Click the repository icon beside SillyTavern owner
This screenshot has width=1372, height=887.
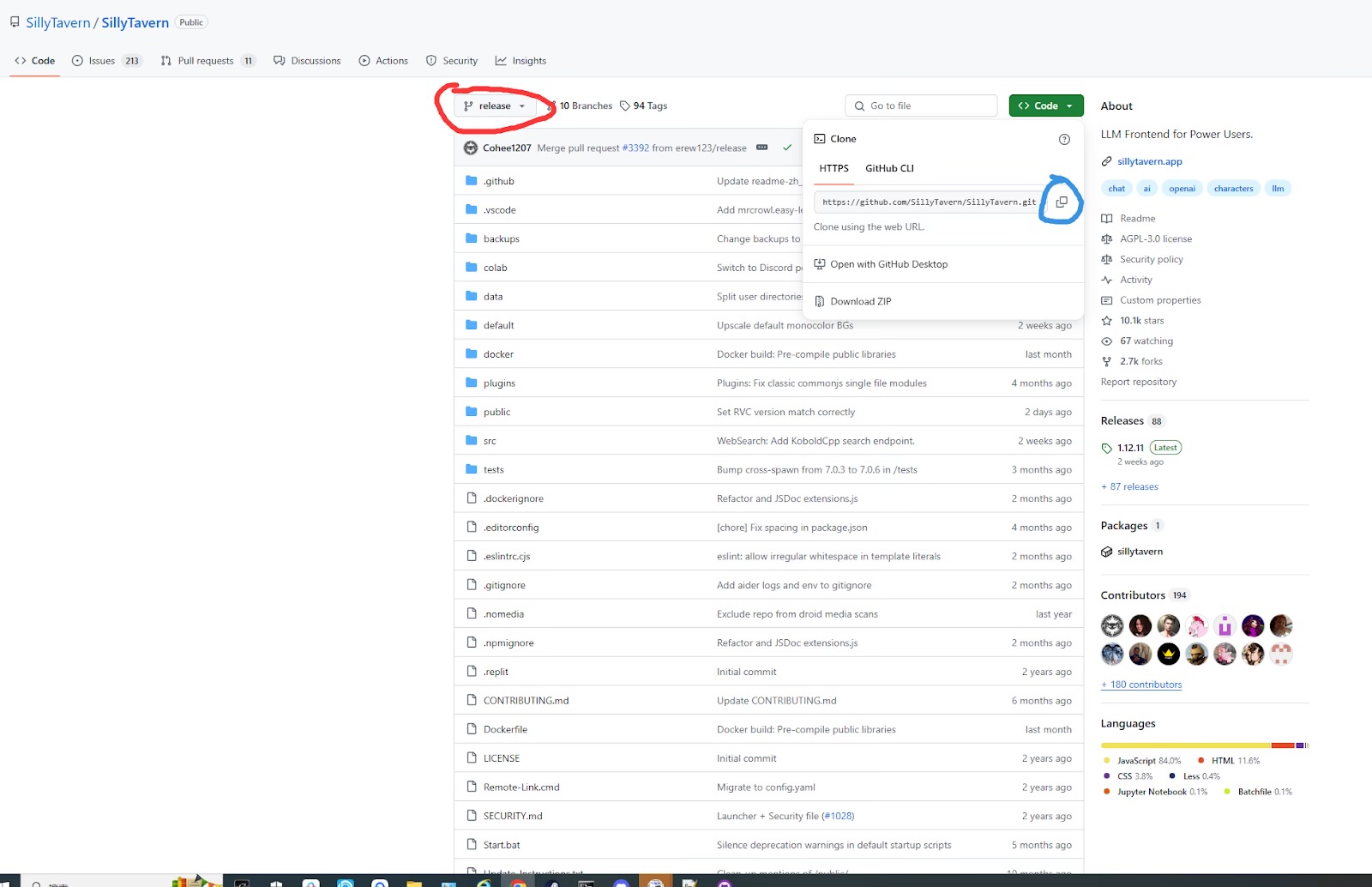15,22
